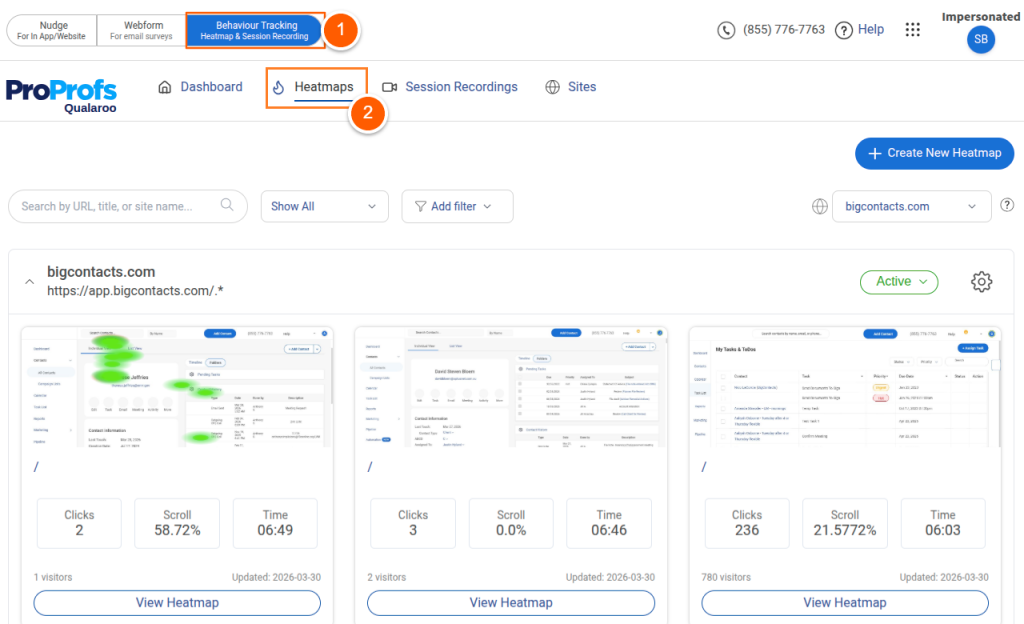
Task: Click the phone icon beside (855) 776-7763
Action: pos(726,30)
